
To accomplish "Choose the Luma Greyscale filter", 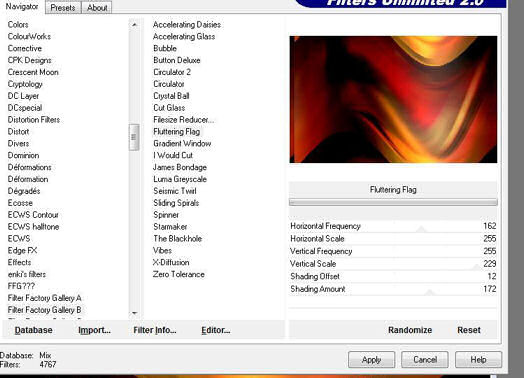I will coord(180,179).
